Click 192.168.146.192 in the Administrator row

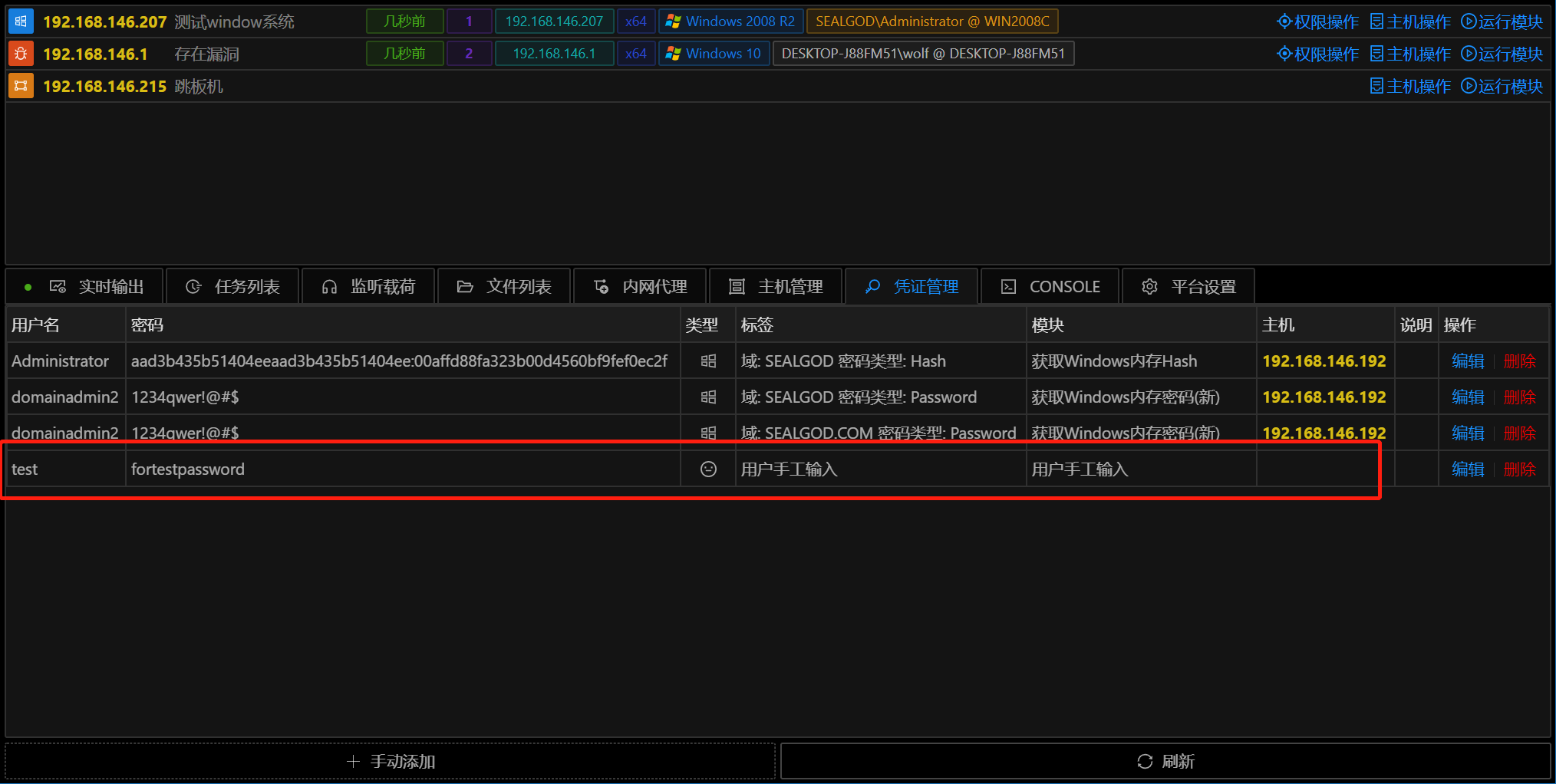coord(1324,361)
